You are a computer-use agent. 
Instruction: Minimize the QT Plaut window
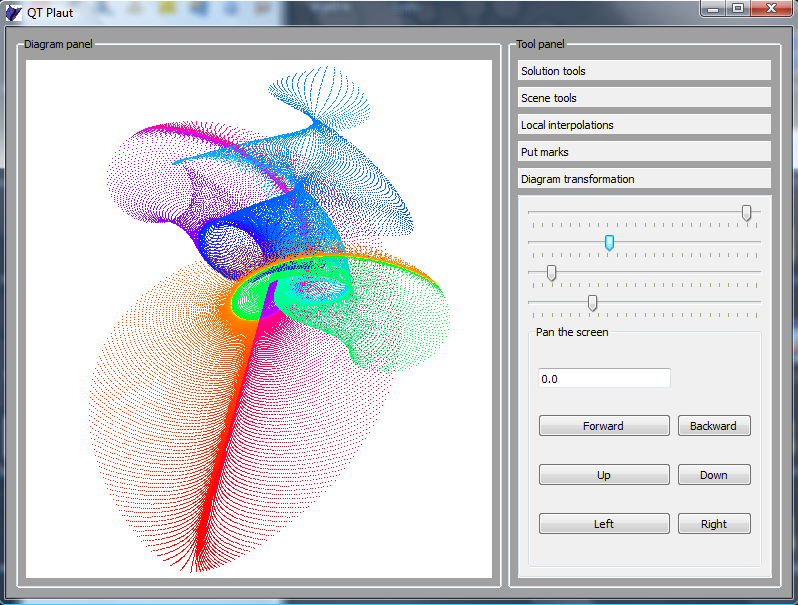(713, 9)
